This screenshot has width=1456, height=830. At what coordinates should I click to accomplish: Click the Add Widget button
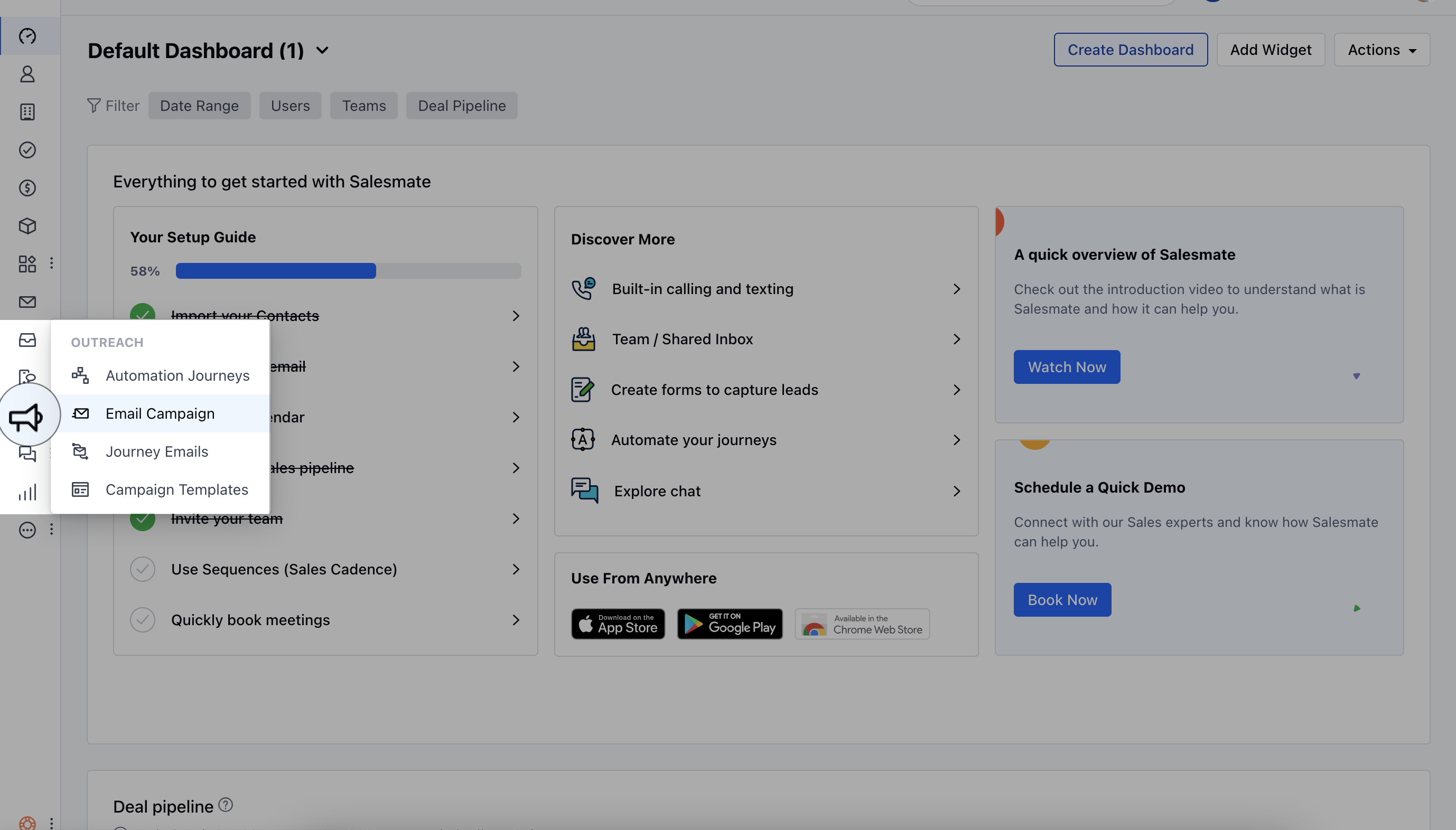click(x=1270, y=50)
